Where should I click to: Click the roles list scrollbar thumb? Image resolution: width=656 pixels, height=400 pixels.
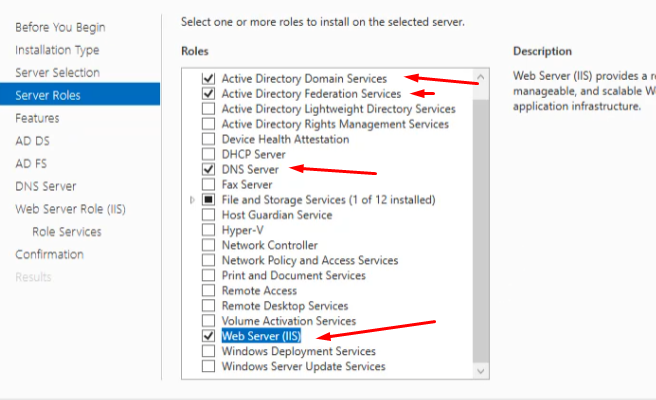pos(481,231)
